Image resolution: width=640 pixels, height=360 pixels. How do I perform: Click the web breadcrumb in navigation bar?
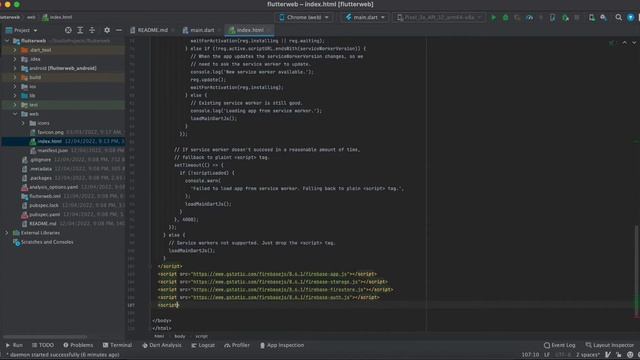point(31,17)
